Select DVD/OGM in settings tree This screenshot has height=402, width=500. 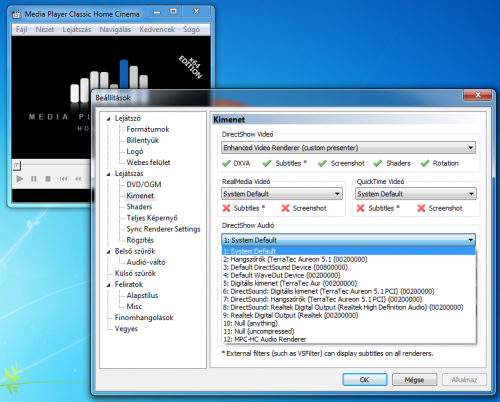(144, 184)
